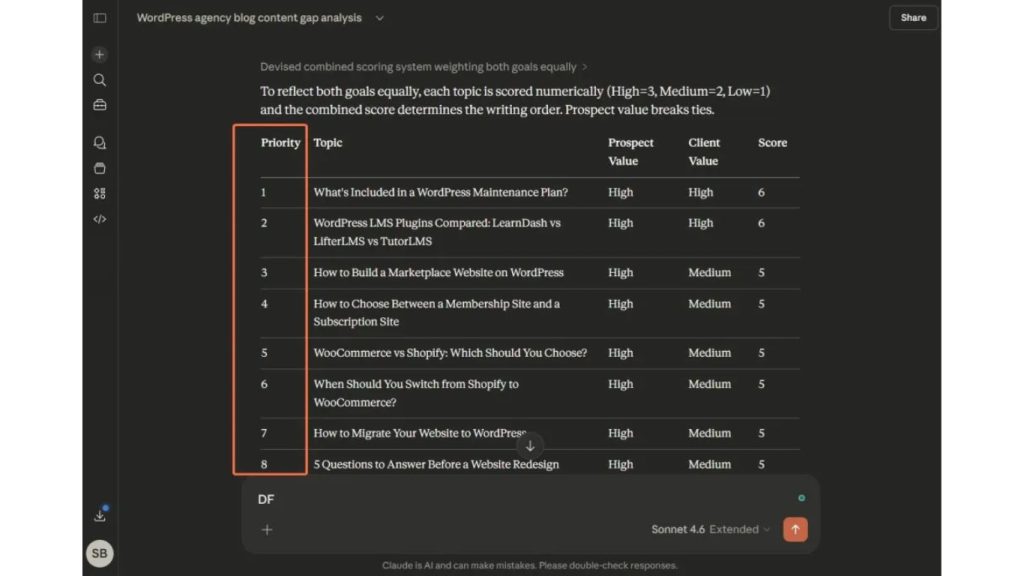Add attachment using plus icon in composer
The image size is (1024, 576).
point(267,530)
